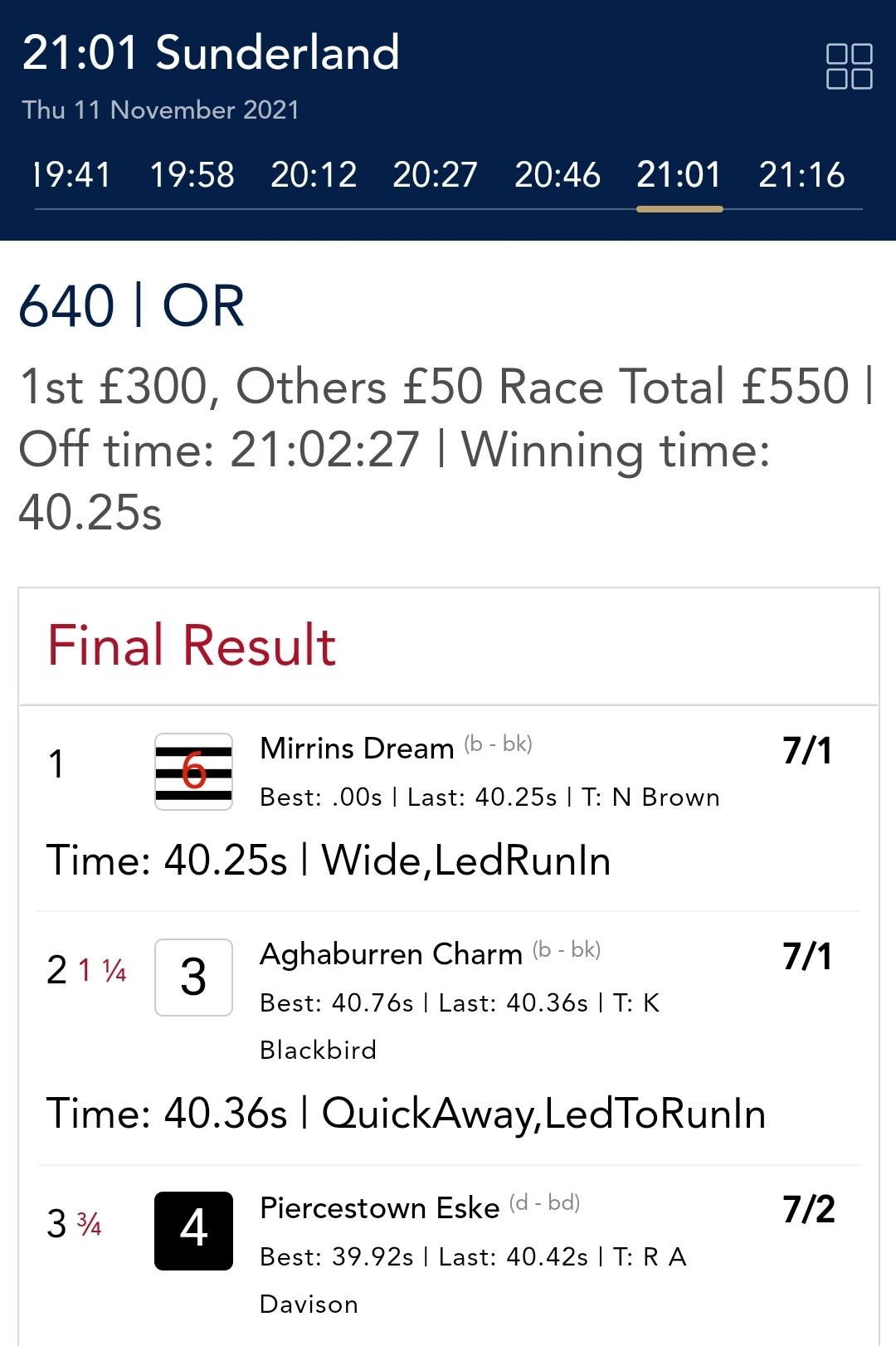
Task: Open the 20:27 race tab
Action: [x=436, y=175]
